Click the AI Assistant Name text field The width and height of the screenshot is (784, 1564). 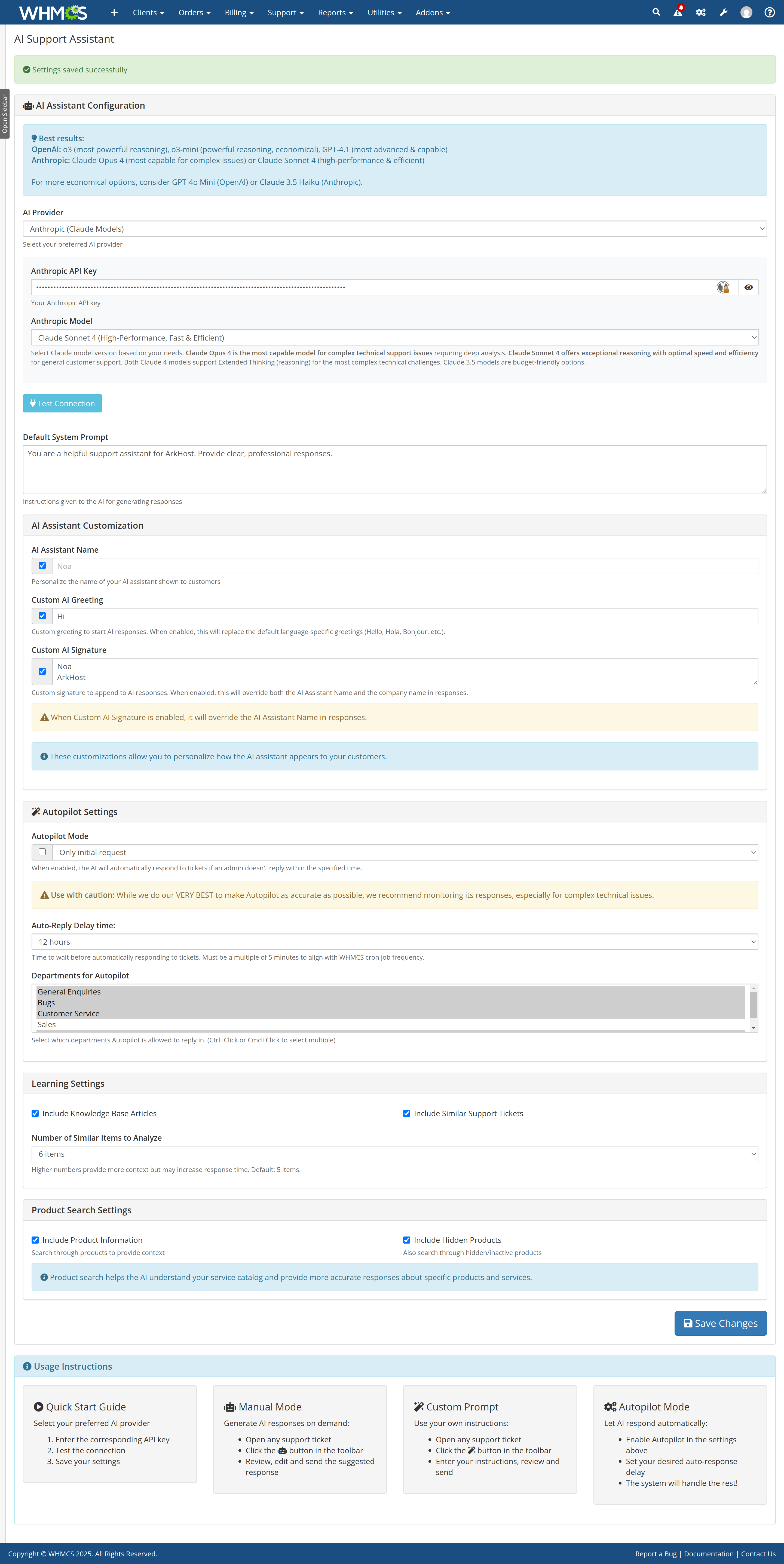[405, 566]
